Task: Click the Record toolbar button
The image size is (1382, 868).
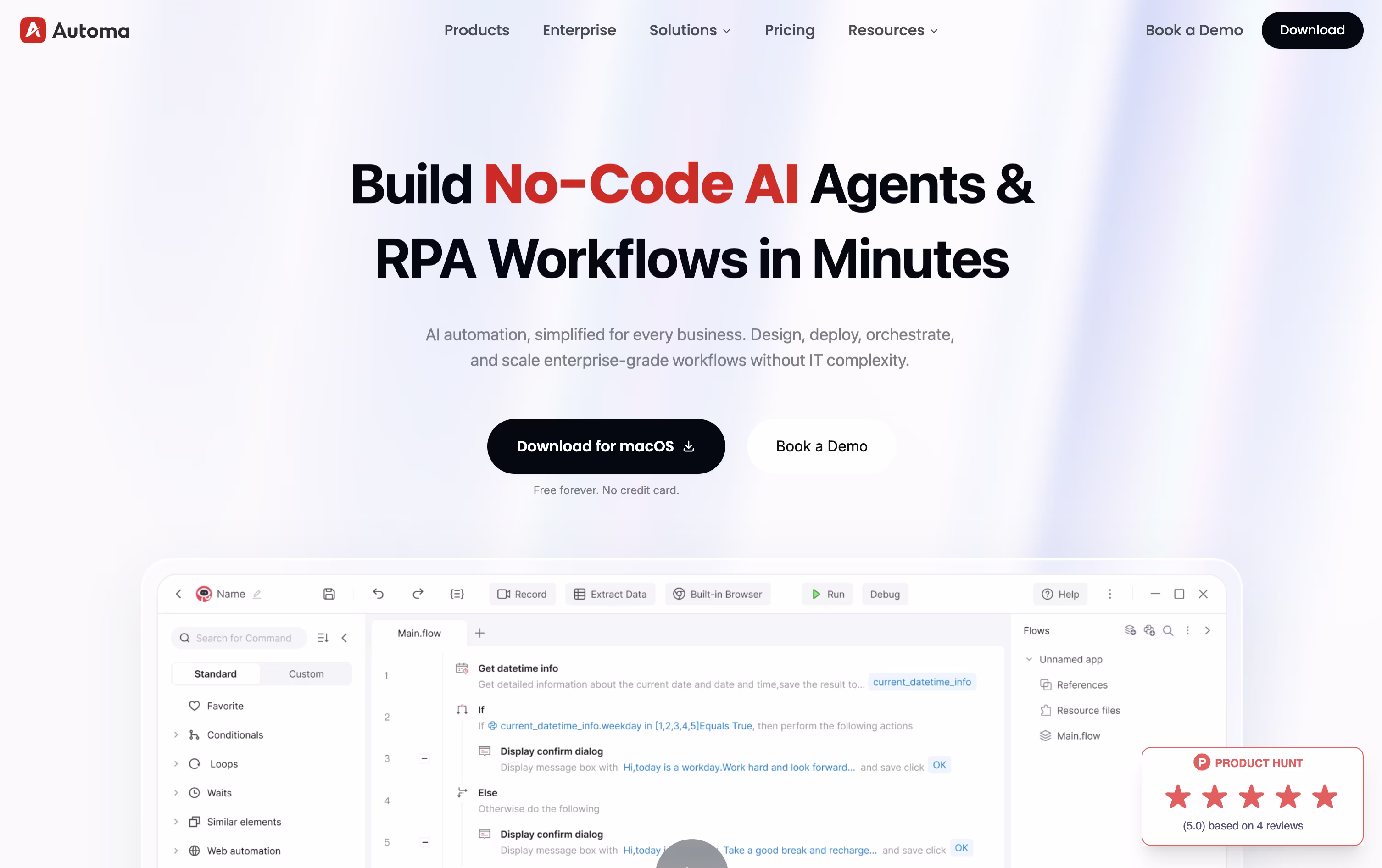Action: [522, 595]
